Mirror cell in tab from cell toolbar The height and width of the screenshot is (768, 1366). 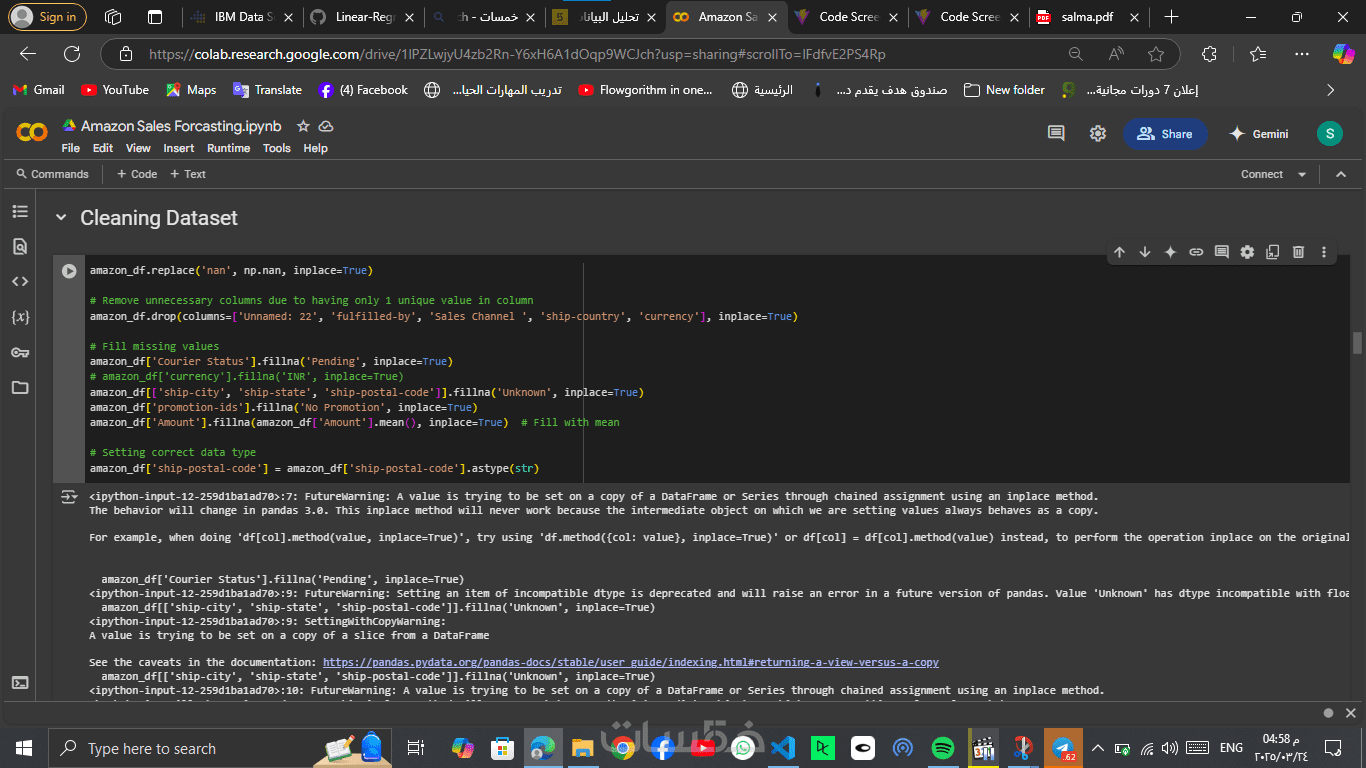pyautogui.click(x=1273, y=252)
